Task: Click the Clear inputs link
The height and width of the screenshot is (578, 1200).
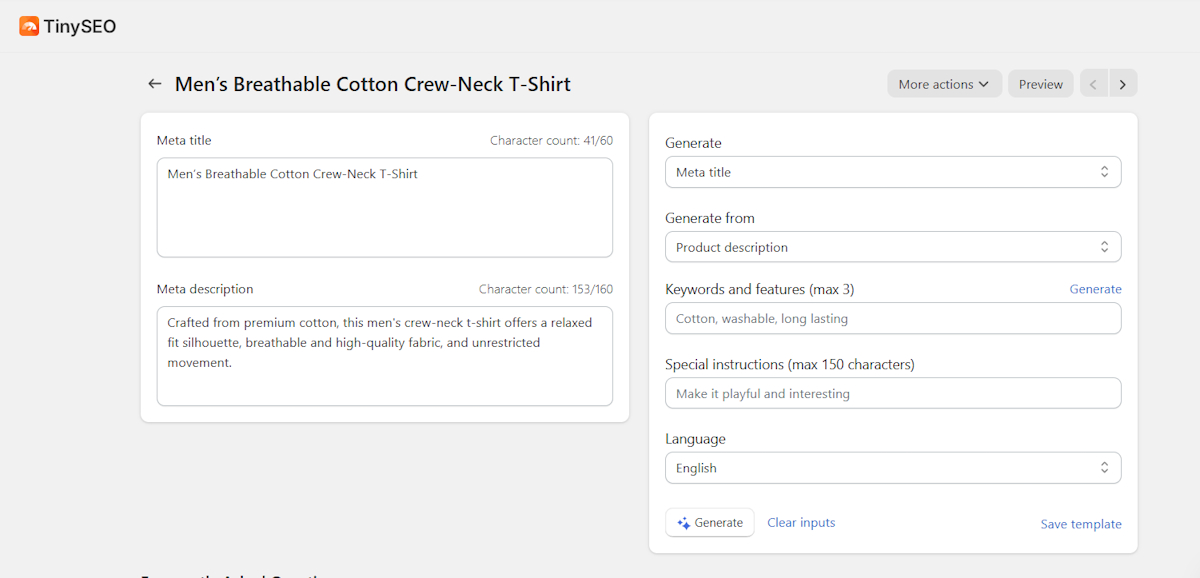Action: pyautogui.click(x=801, y=523)
